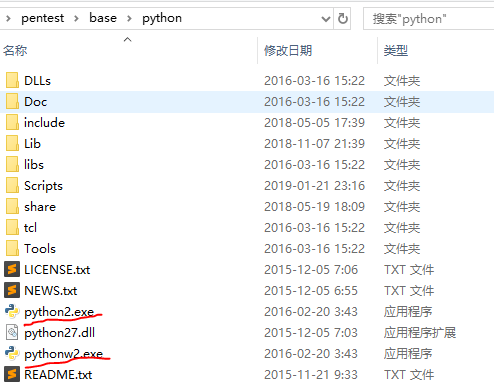The width and height of the screenshot is (494, 385).
Task: Select the pythonw2.exe file name
Action: pyautogui.click(x=63, y=354)
